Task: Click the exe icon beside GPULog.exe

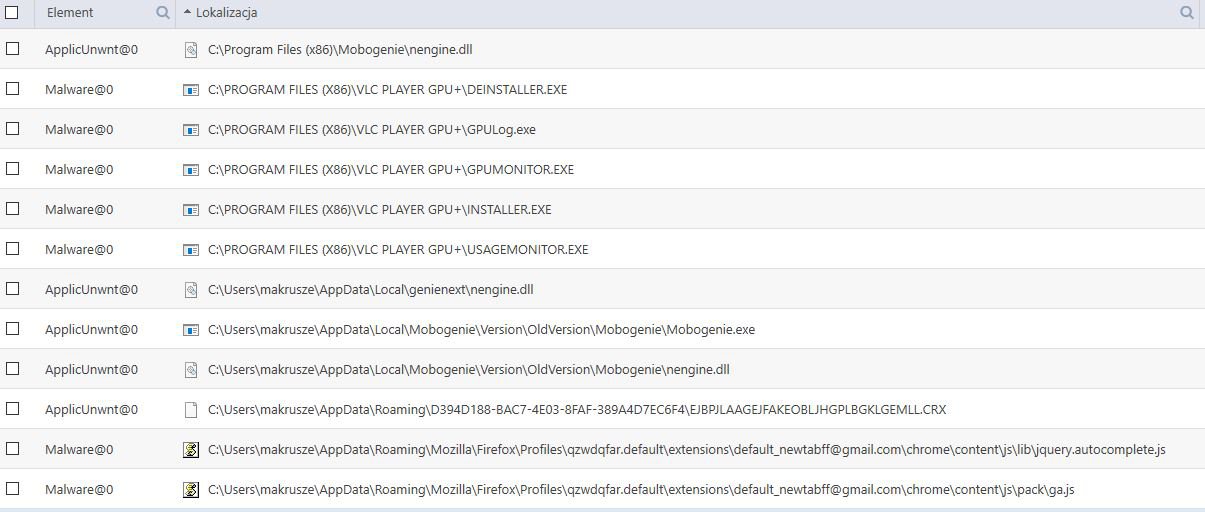Action: [191, 130]
